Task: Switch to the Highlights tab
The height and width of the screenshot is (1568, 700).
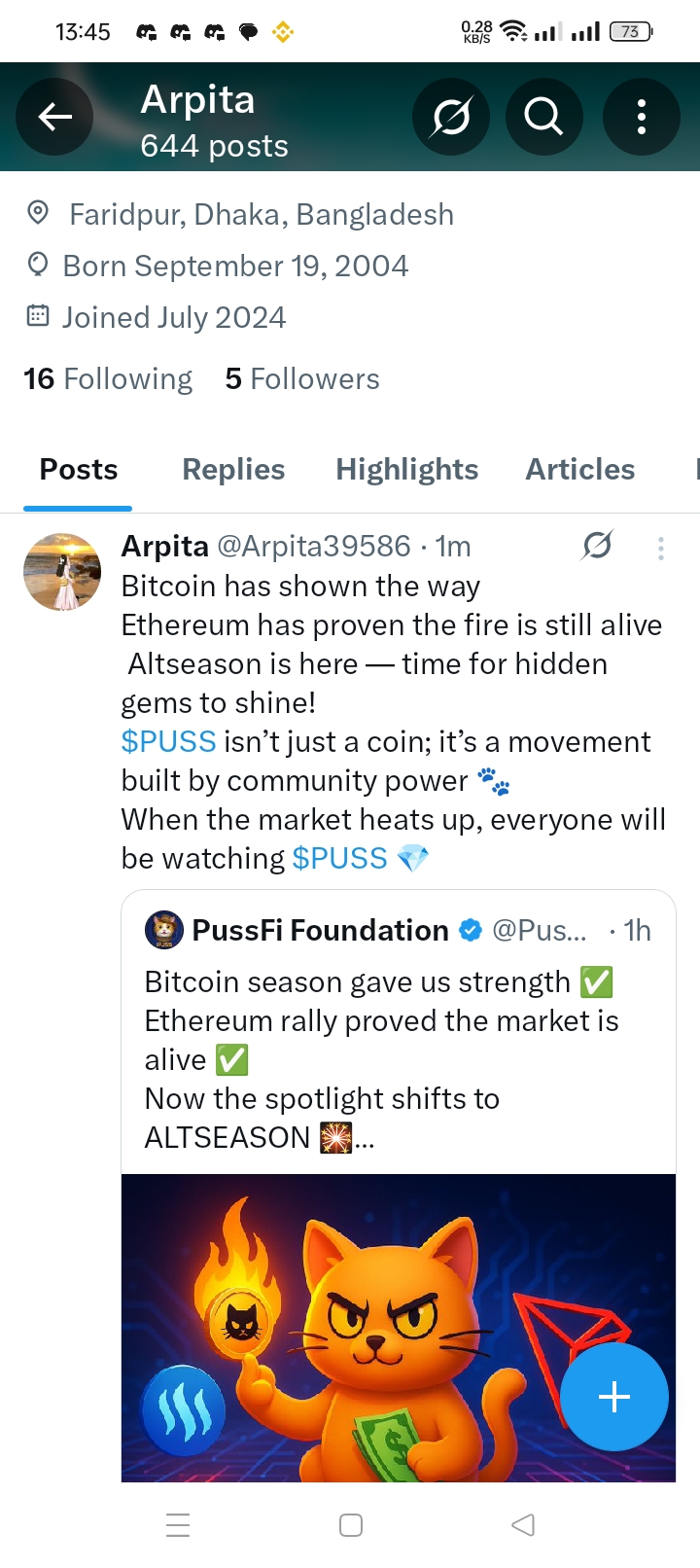Action: [406, 469]
